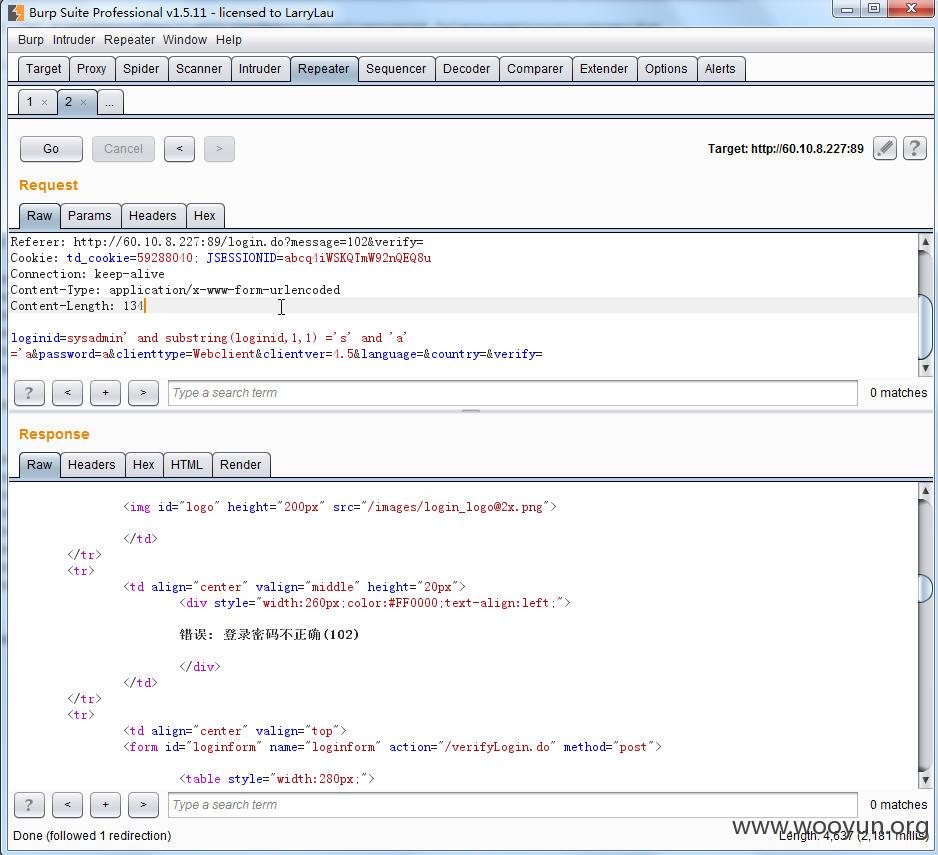Open new Repeater tab with ellipsis

110,102
